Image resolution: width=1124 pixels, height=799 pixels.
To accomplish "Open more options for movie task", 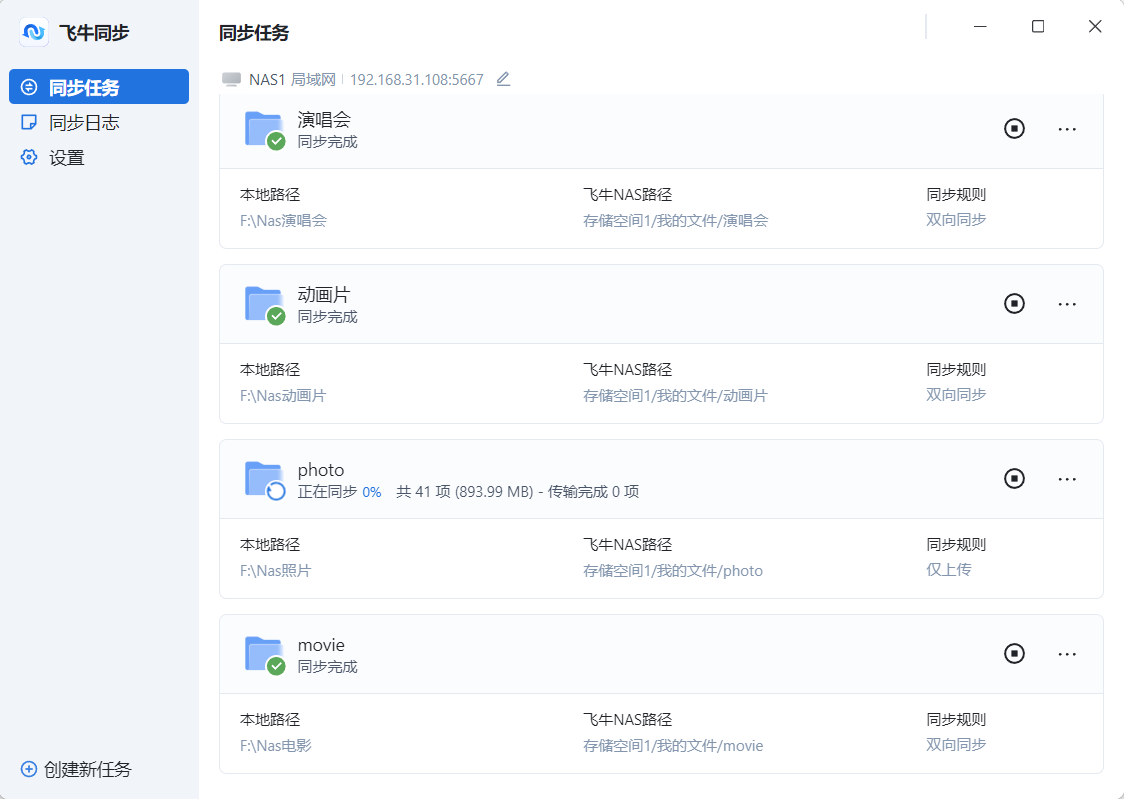I will [1067, 654].
